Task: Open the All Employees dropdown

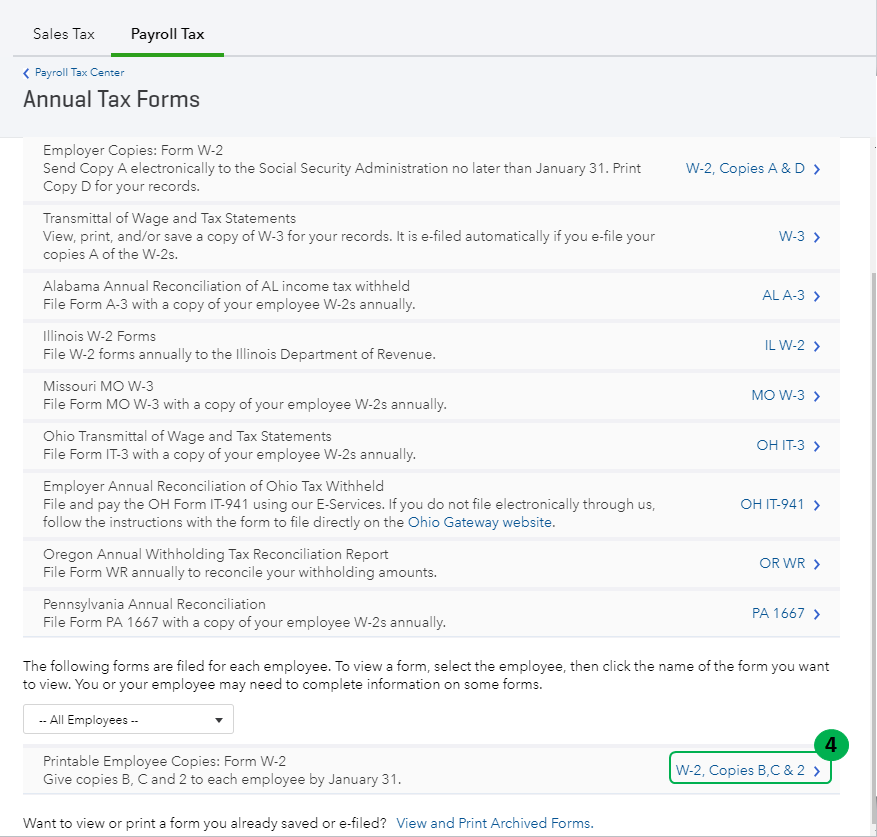Action: pyautogui.click(x=128, y=720)
